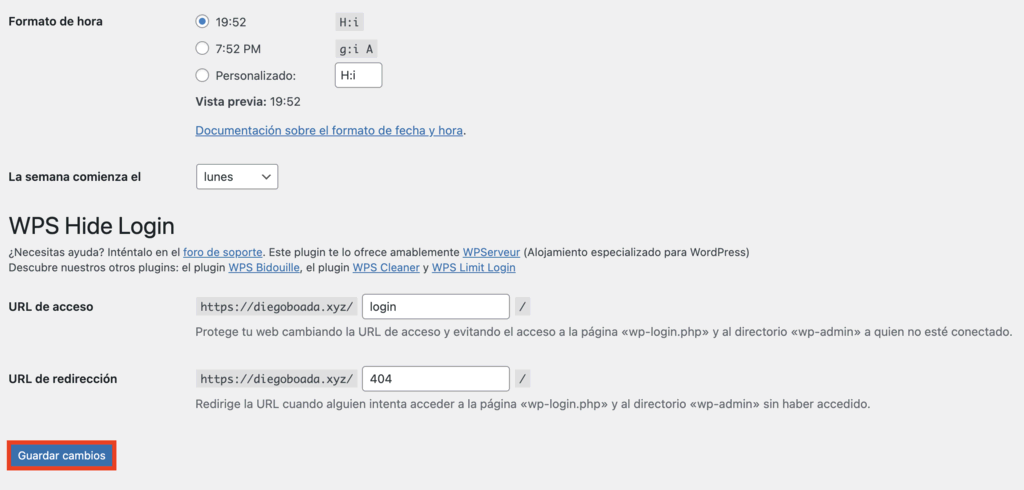This screenshot has width=1024, height=490.
Task: Select the 7:52 PM time format radio button
Action: [203, 48]
